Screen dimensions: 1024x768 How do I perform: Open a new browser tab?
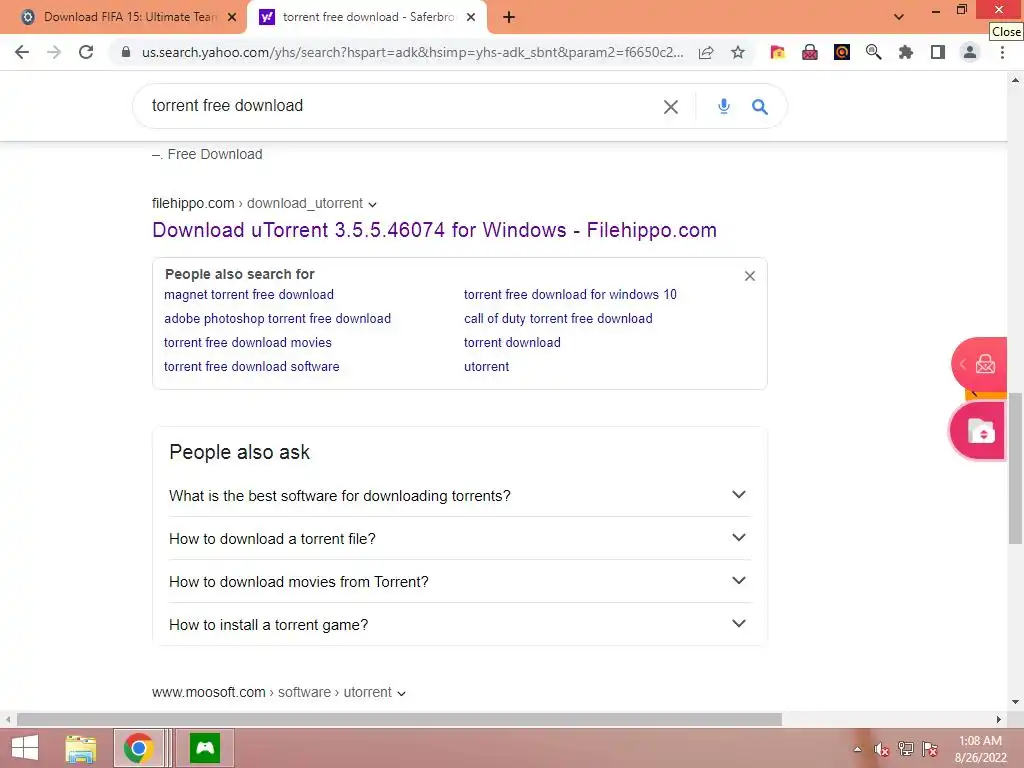pyautogui.click(x=509, y=17)
